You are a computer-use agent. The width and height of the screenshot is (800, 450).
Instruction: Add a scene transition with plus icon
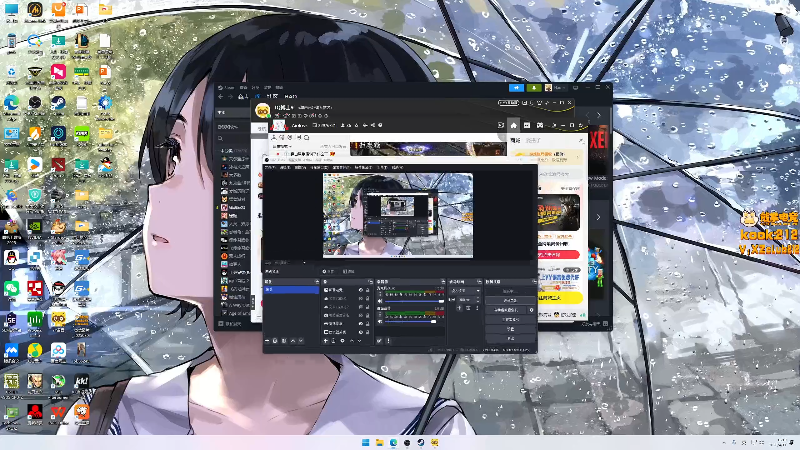point(459,308)
